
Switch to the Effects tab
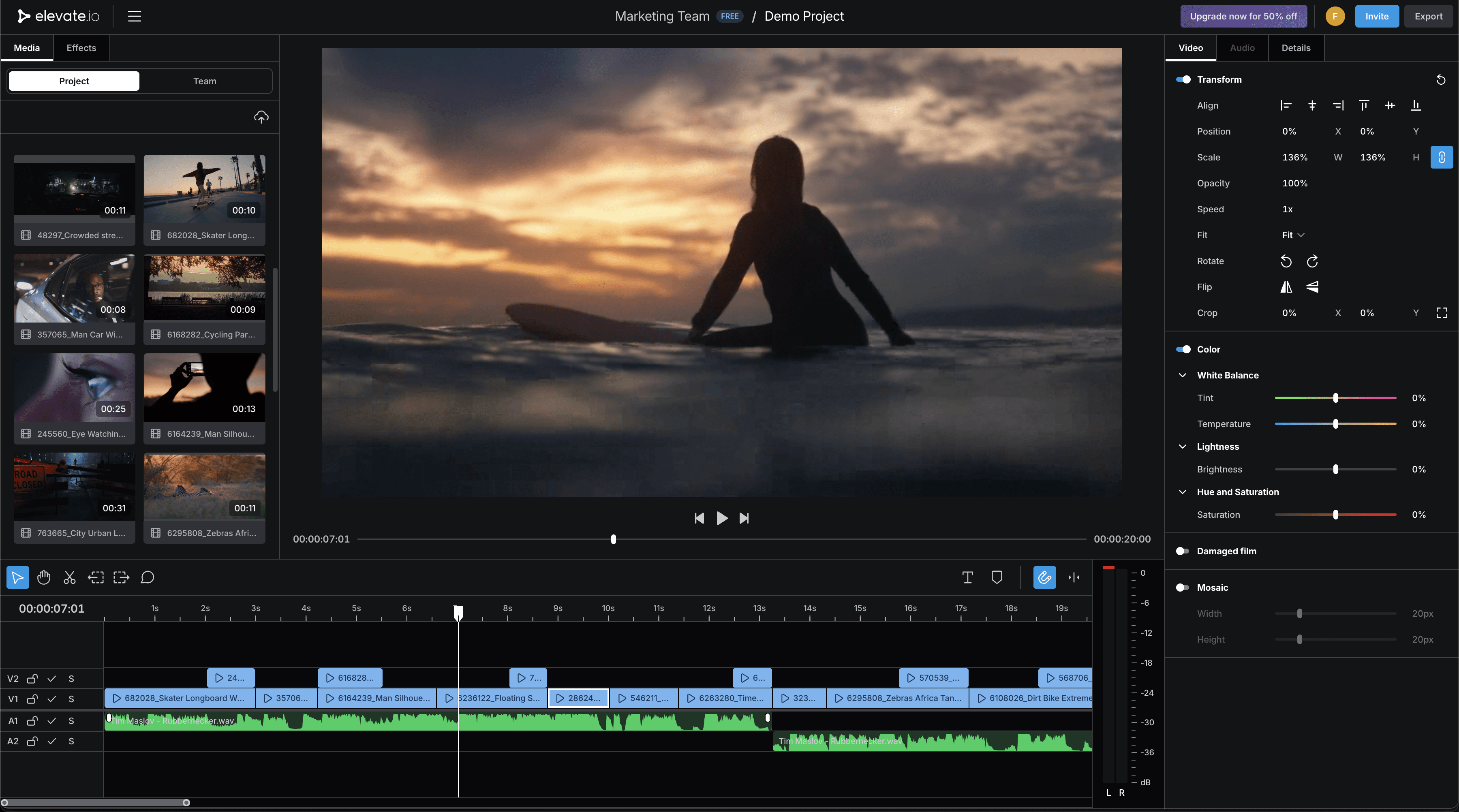point(81,48)
